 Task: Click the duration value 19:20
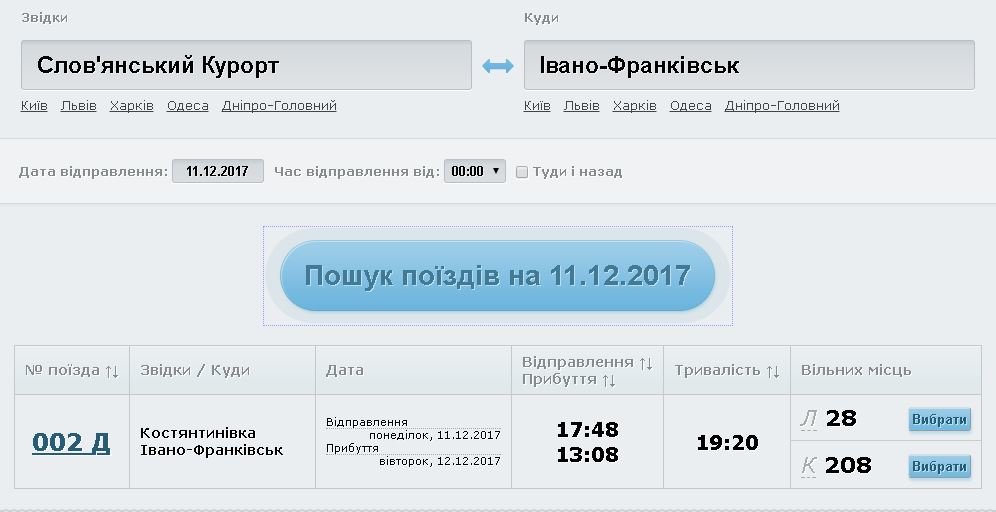(727, 443)
